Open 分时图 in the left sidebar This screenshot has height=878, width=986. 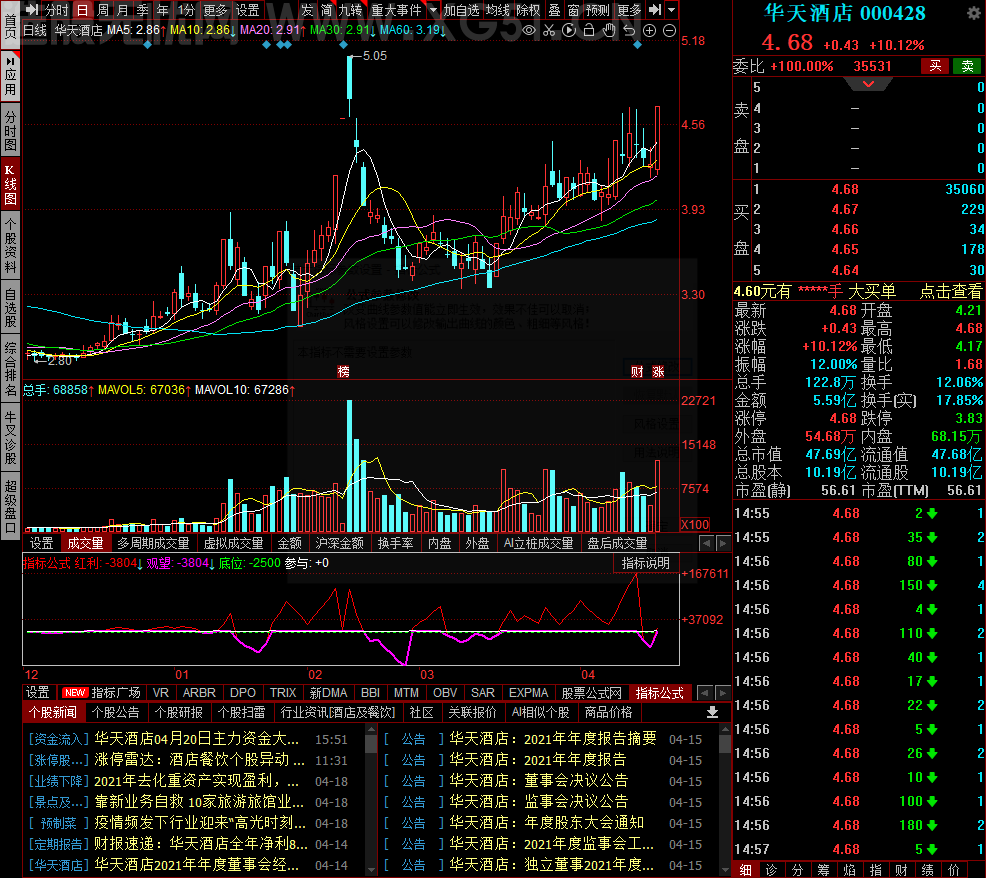coord(10,131)
